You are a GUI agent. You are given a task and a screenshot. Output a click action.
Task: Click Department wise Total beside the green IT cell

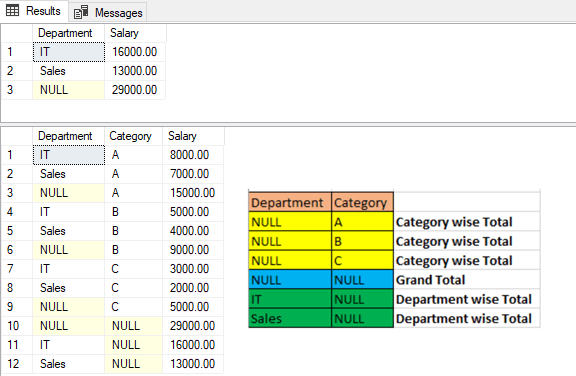click(464, 300)
